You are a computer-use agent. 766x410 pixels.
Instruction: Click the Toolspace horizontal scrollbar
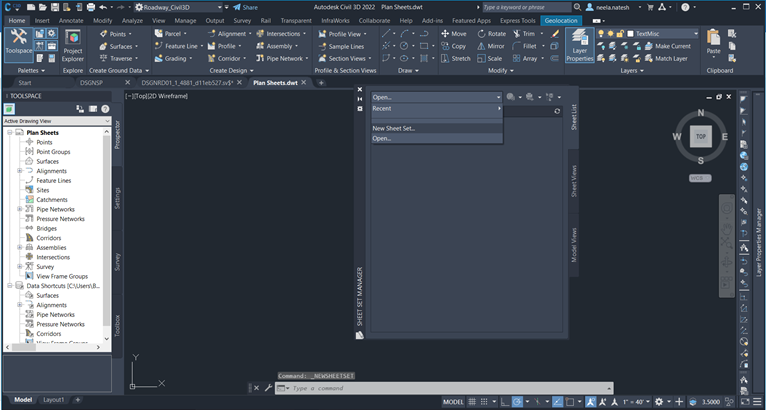point(54,347)
